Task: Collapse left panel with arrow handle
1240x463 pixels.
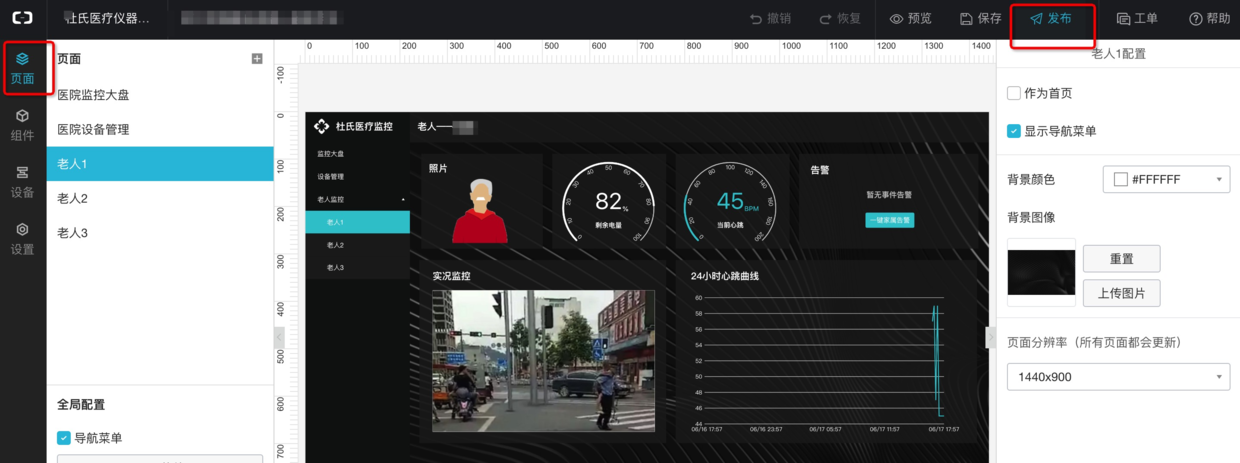Action: pos(279,338)
